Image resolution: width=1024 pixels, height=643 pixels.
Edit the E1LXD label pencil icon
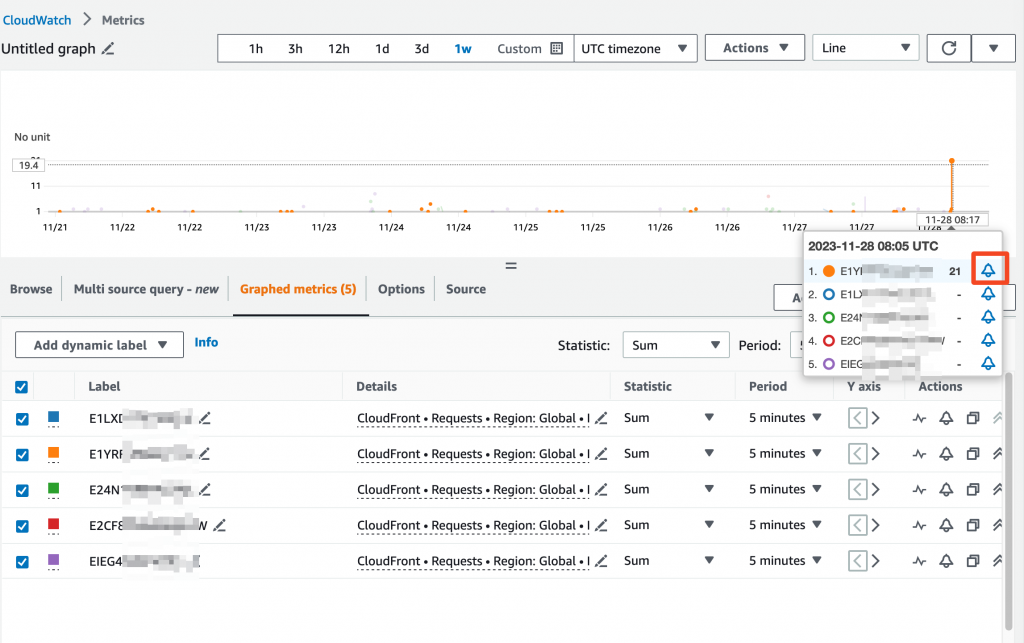click(x=205, y=418)
